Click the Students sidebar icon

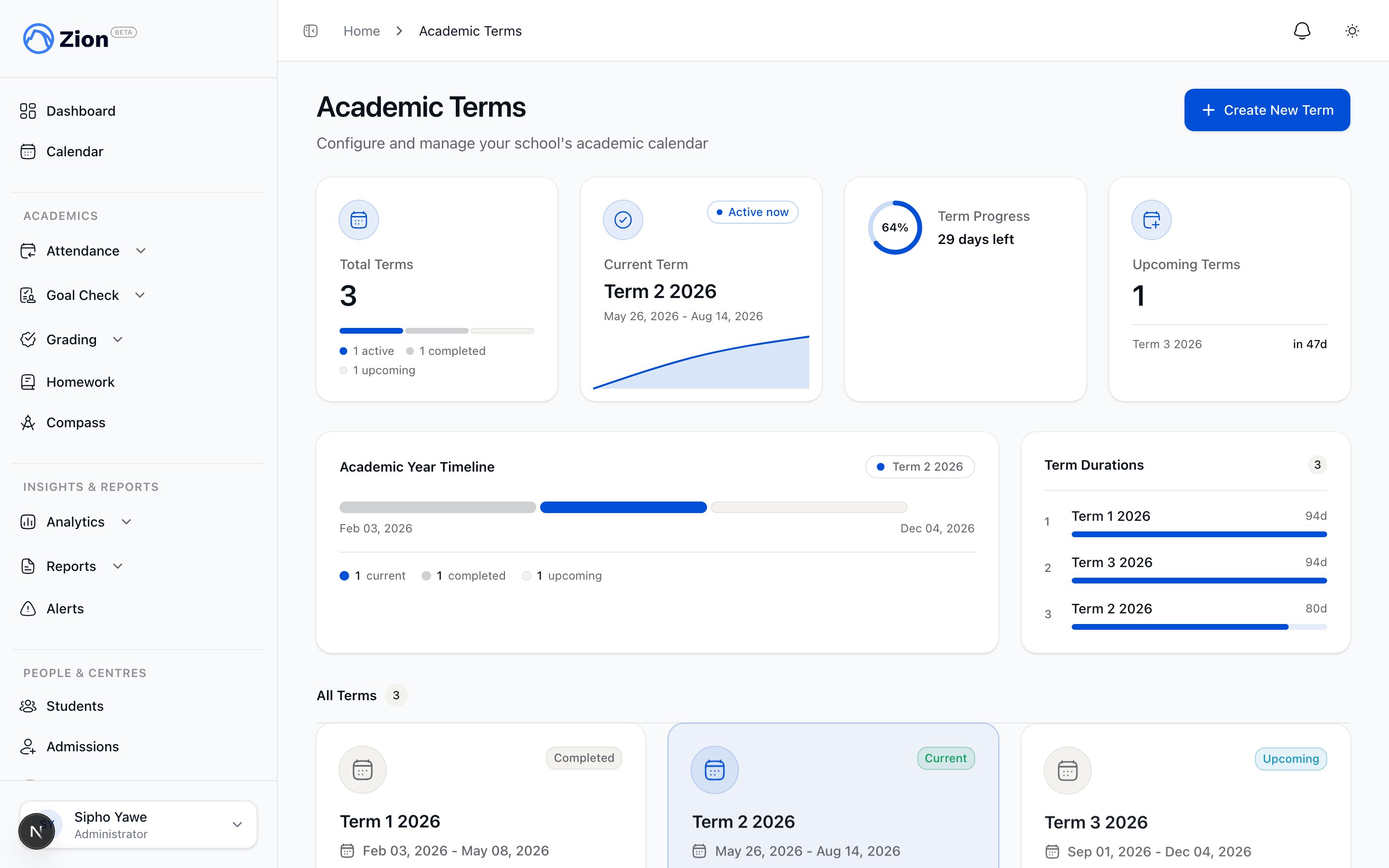pos(27,706)
